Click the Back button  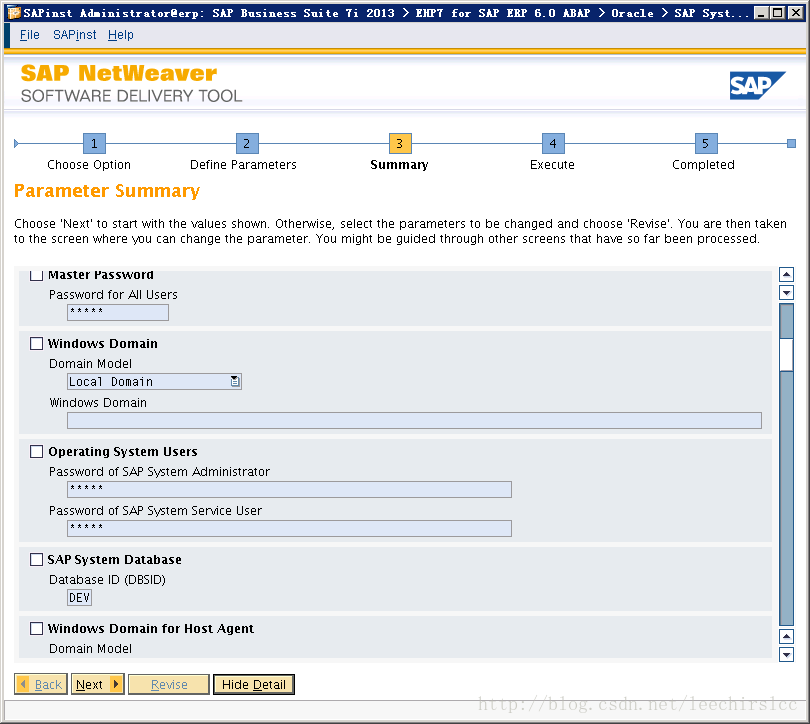point(41,684)
